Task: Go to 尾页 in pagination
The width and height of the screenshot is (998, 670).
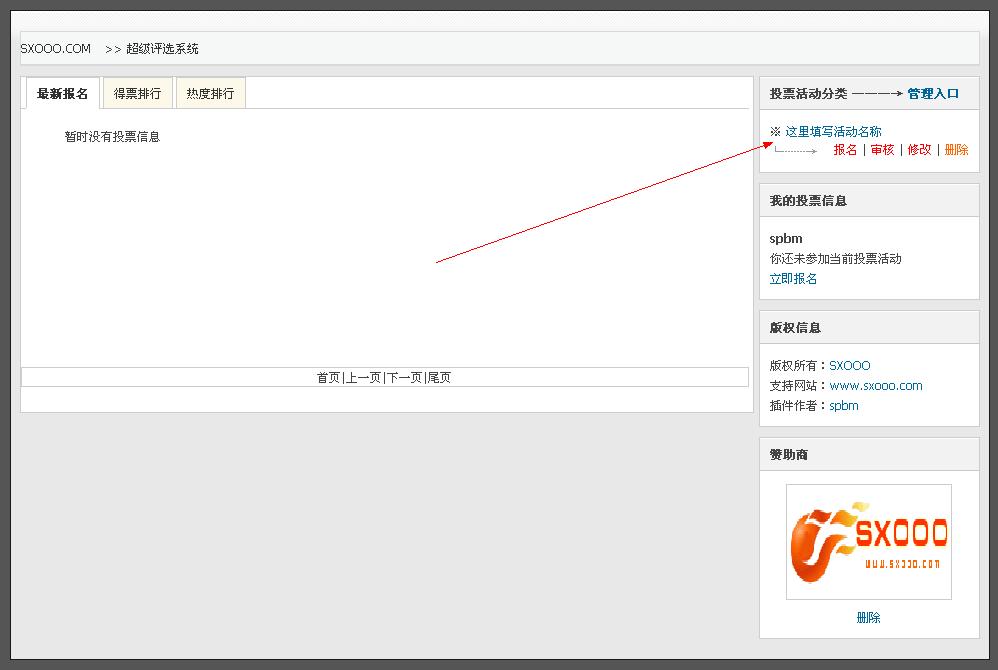Action: tap(439, 377)
